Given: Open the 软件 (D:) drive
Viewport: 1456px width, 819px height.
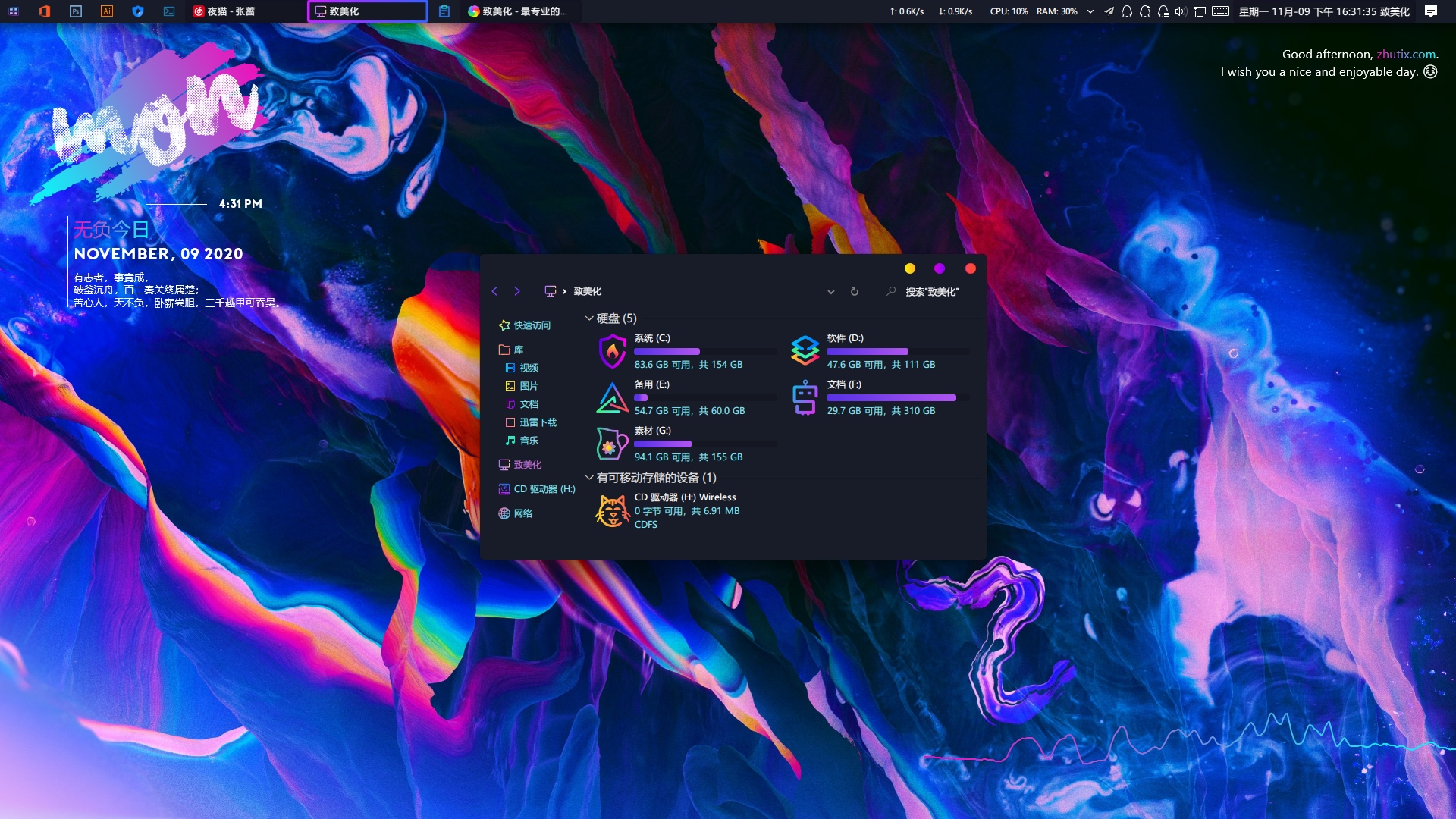Looking at the screenshot, I should coord(805,351).
